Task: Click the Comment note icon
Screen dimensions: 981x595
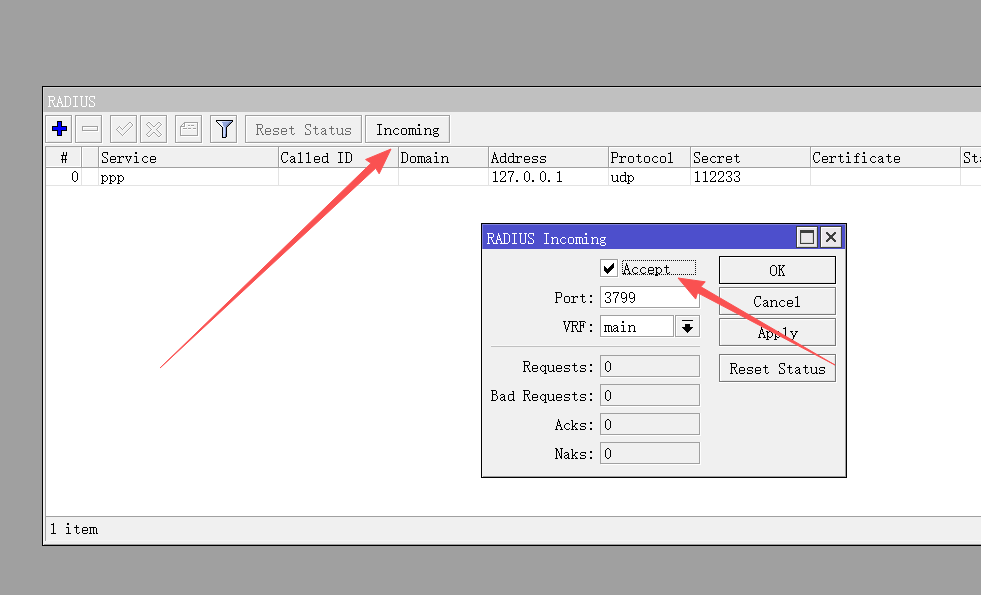Action: [x=188, y=129]
